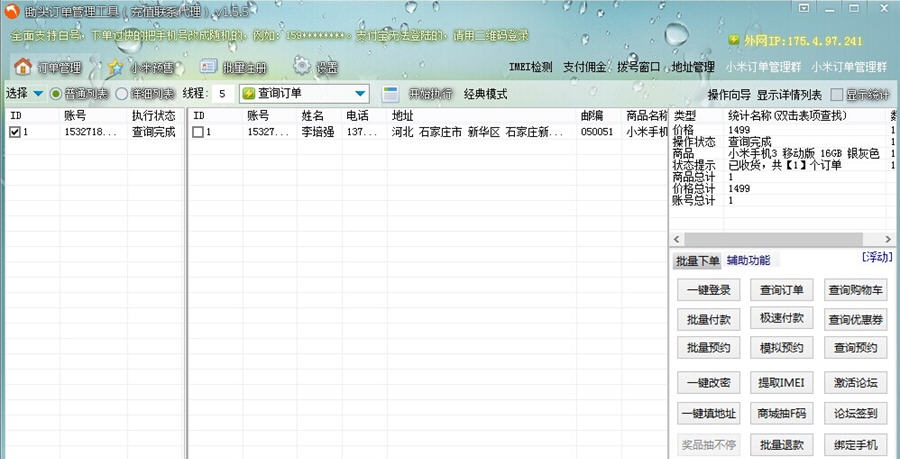The width and height of the screenshot is (900, 459).
Task: Open the 查询订单 action dropdown
Action: point(304,94)
